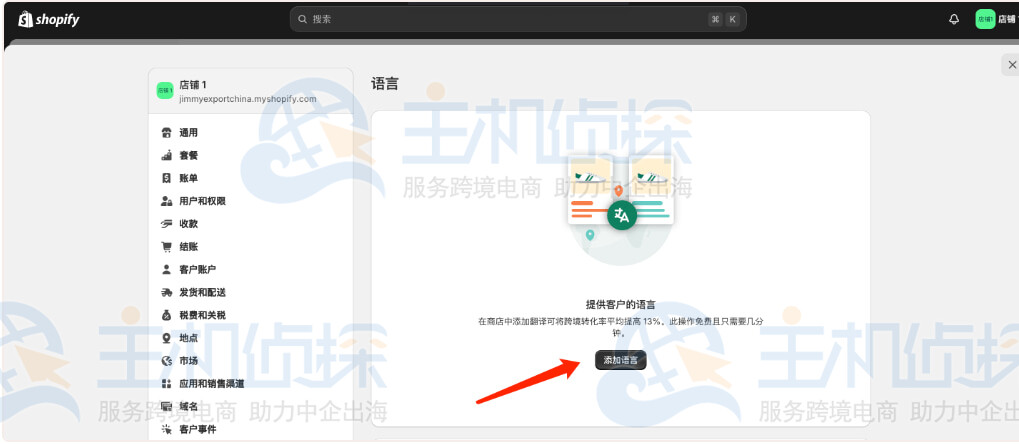Click the 店铺1 green store avatar

pyautogui.click(x=165, y=91)
